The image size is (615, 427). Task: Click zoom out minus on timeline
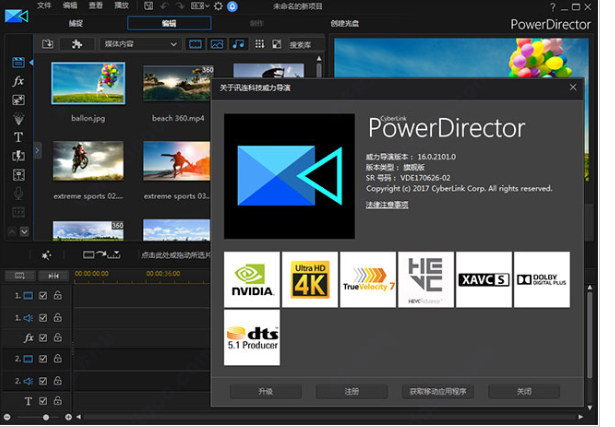pyautogui.click(x=7, y=417)
